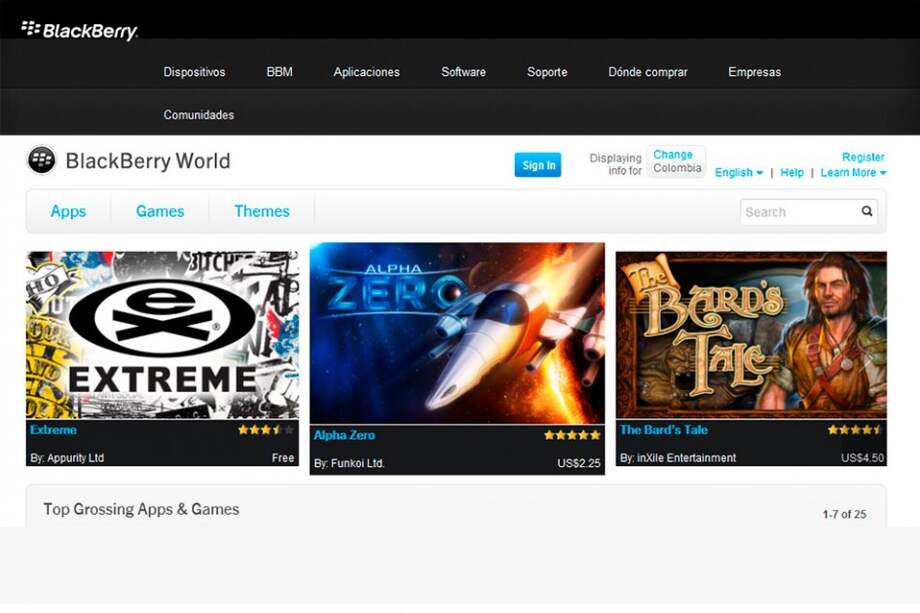Open the Alpha Zero game banner
This screenshot has width=920, height=613.
click(458, 340)
